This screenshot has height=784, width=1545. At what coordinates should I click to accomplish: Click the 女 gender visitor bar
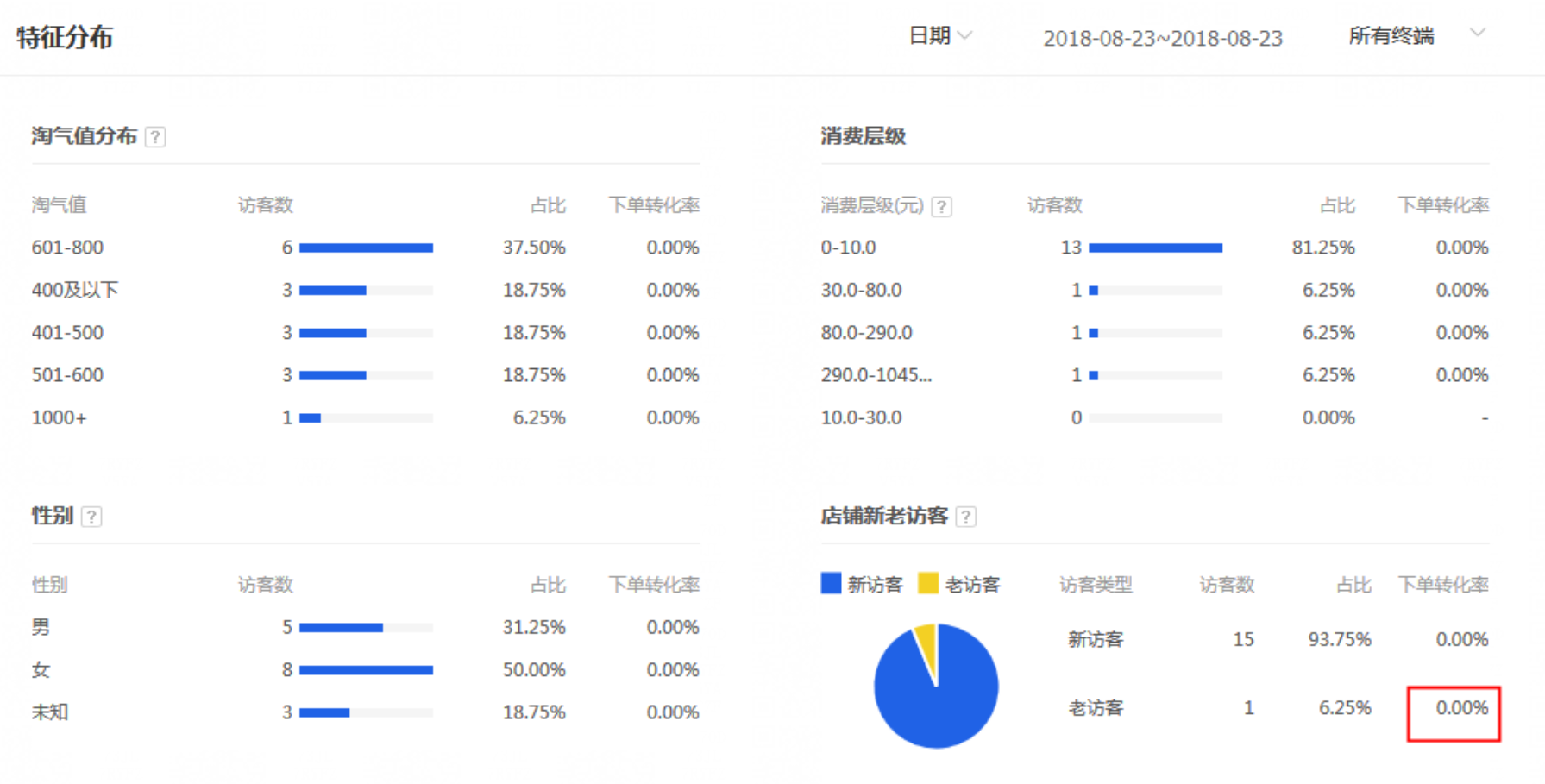(366, 670)
